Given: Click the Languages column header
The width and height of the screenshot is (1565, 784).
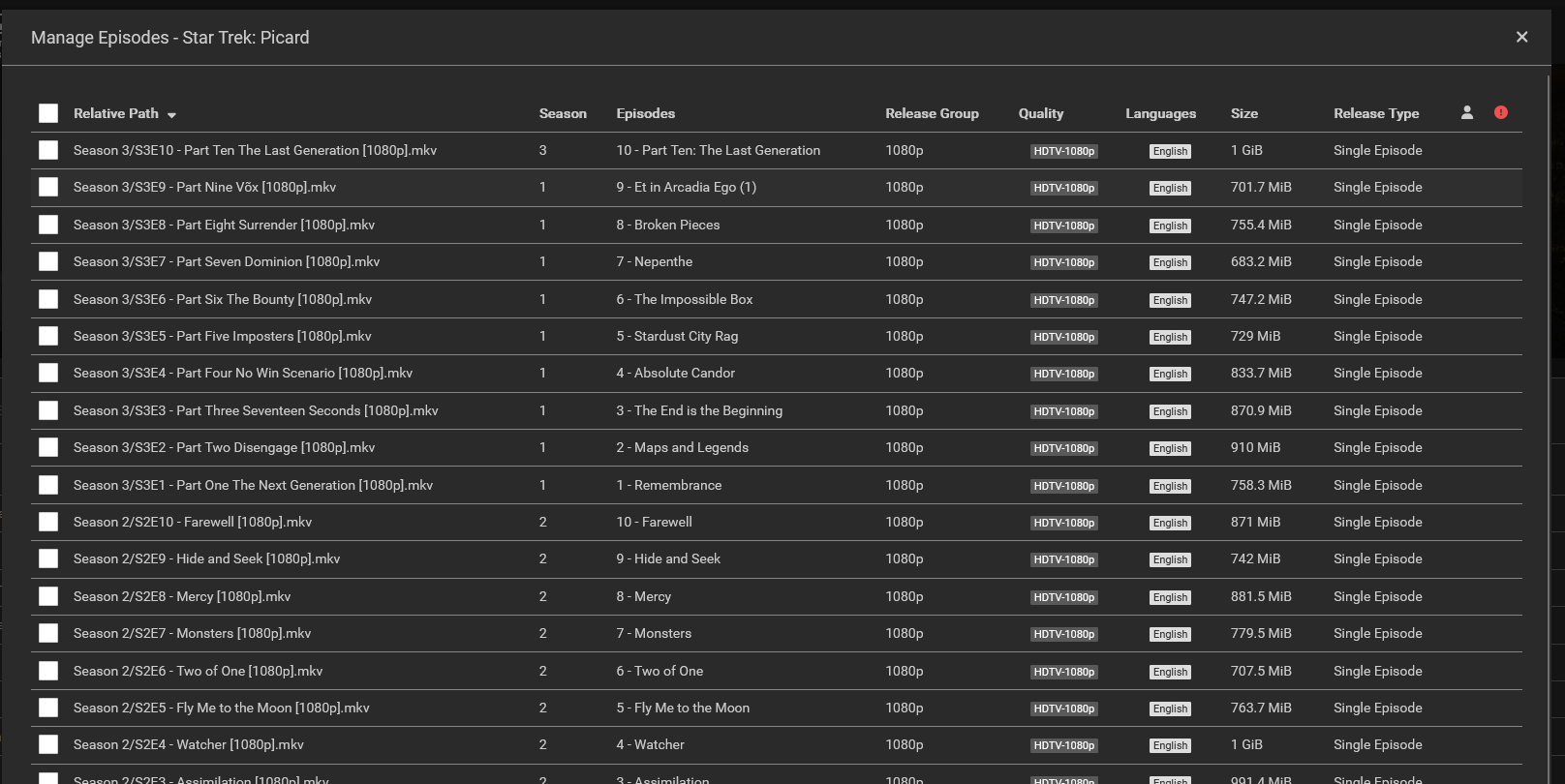Looking at the screenshot, I should pyautogui.click(x=1160, y=113).
